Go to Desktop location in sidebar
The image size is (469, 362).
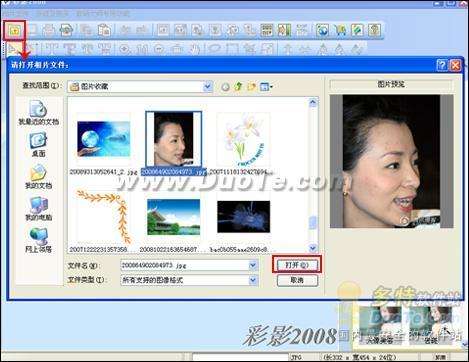[x=38, y=144]
